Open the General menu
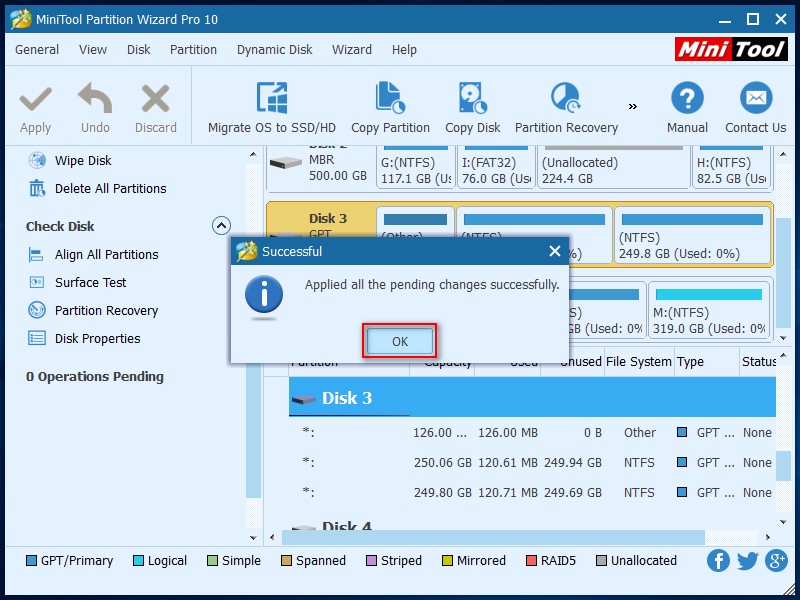This screenshot has height=600, width=800. pos(37,49)
